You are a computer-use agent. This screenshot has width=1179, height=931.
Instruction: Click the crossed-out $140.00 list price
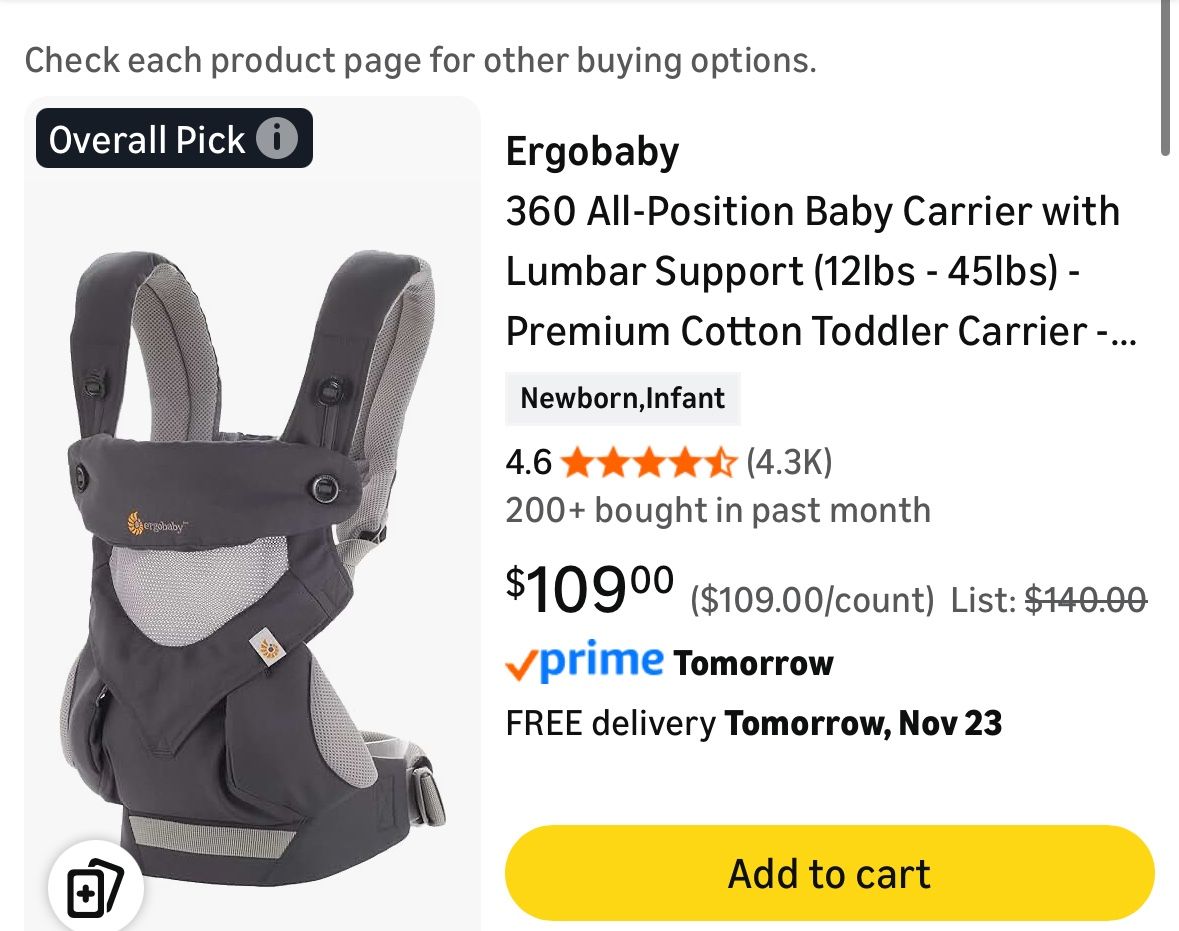pos(1084,600)
